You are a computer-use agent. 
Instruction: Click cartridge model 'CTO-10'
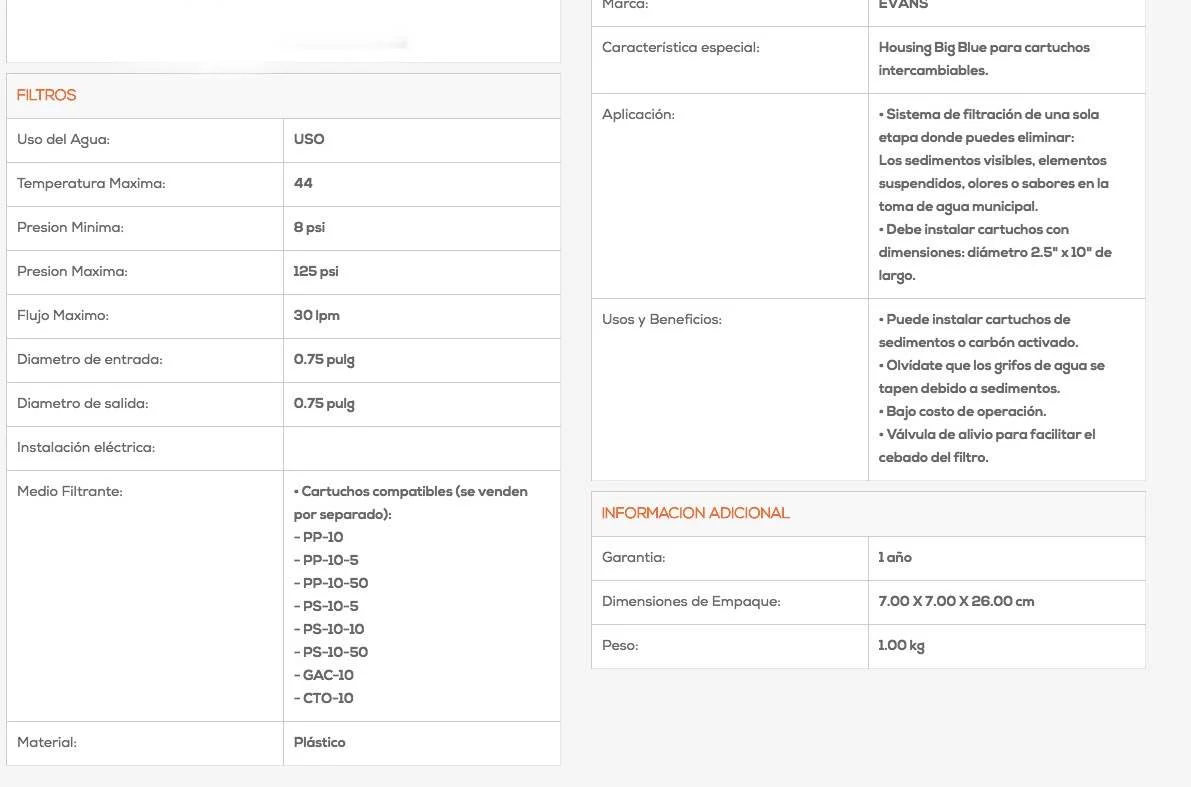(328, 698)
